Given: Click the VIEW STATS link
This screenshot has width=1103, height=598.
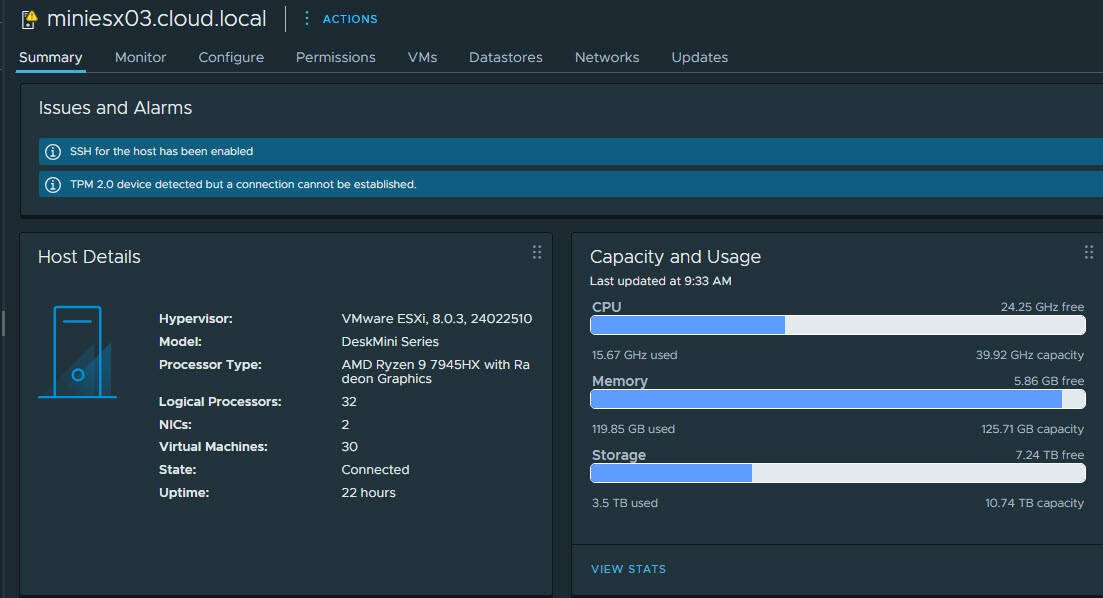Looking at the screenshot, I should point(628,569).
